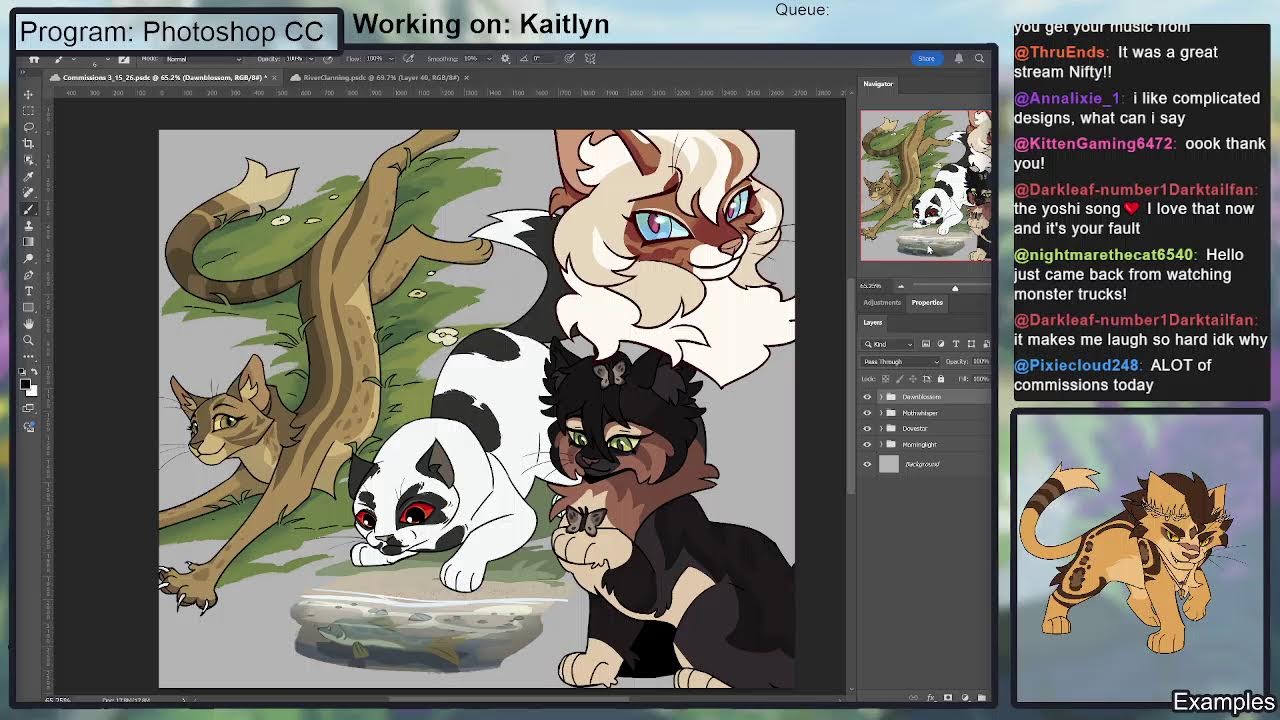Hide the Background layer
The width and height of the screenshot is (1280, 720).
[x=867, y=464]
